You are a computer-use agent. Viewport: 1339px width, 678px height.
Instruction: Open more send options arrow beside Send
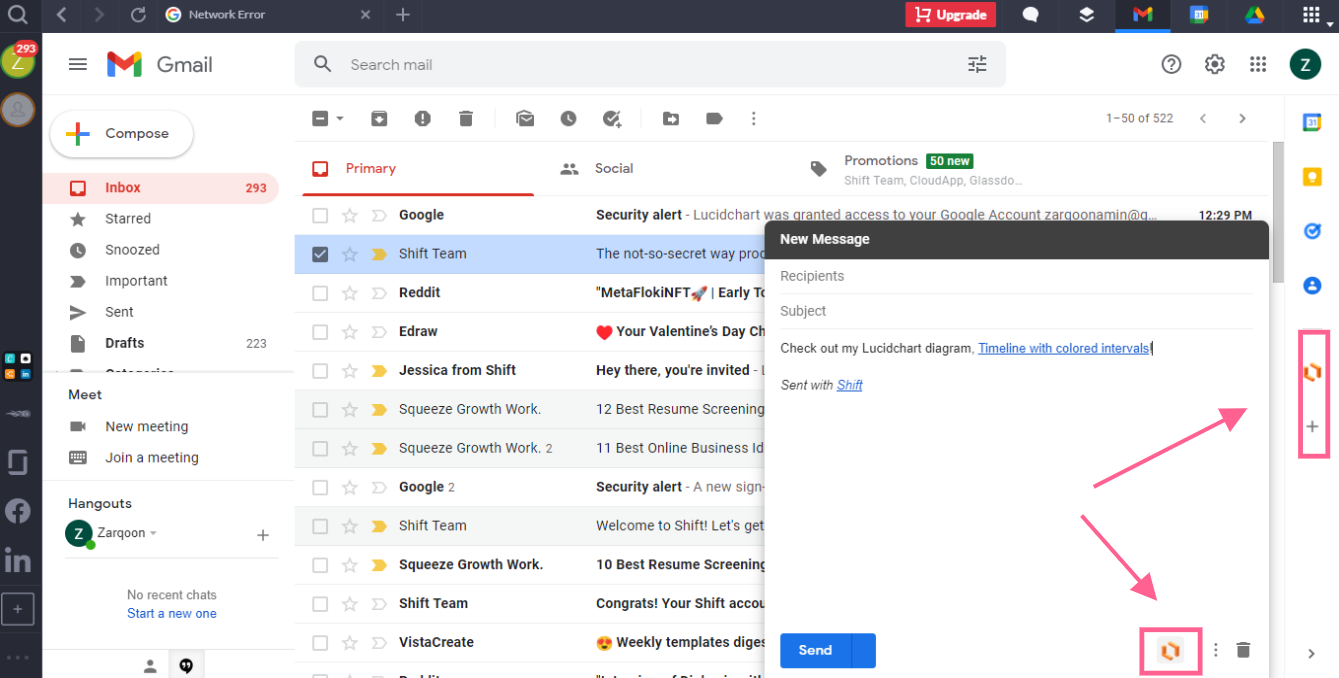tap(863, 650)
